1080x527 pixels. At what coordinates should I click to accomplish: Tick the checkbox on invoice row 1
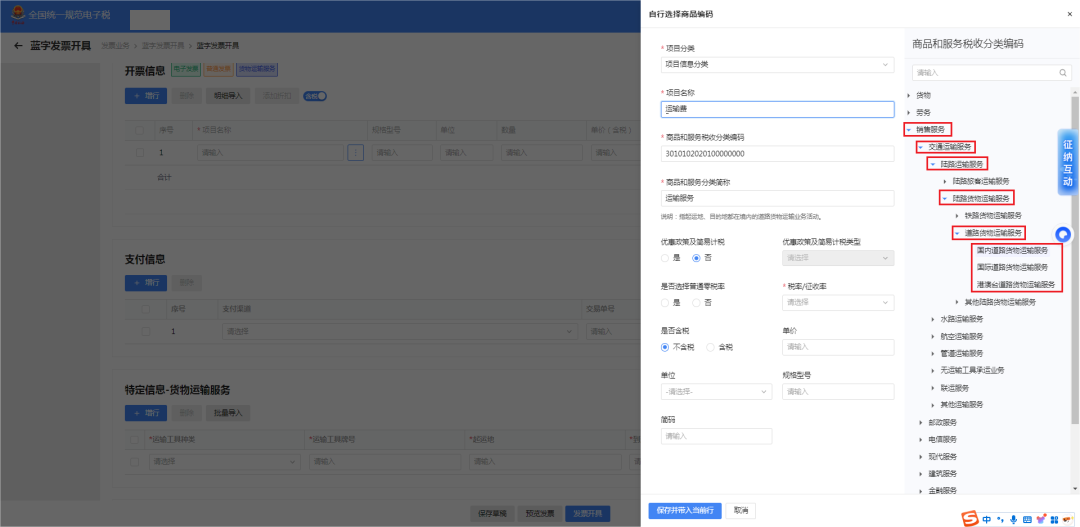pyautogui.click(x=140, y=153)
